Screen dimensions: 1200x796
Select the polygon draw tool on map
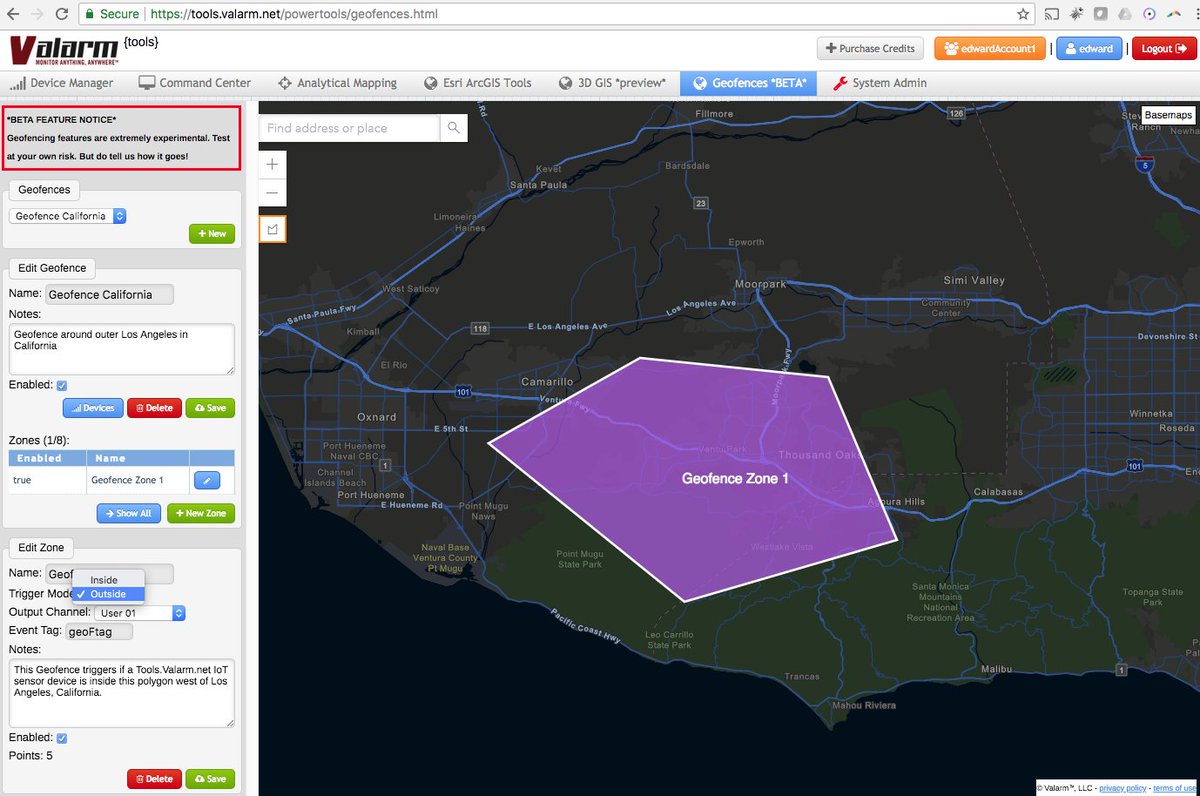tap(272, 229)
